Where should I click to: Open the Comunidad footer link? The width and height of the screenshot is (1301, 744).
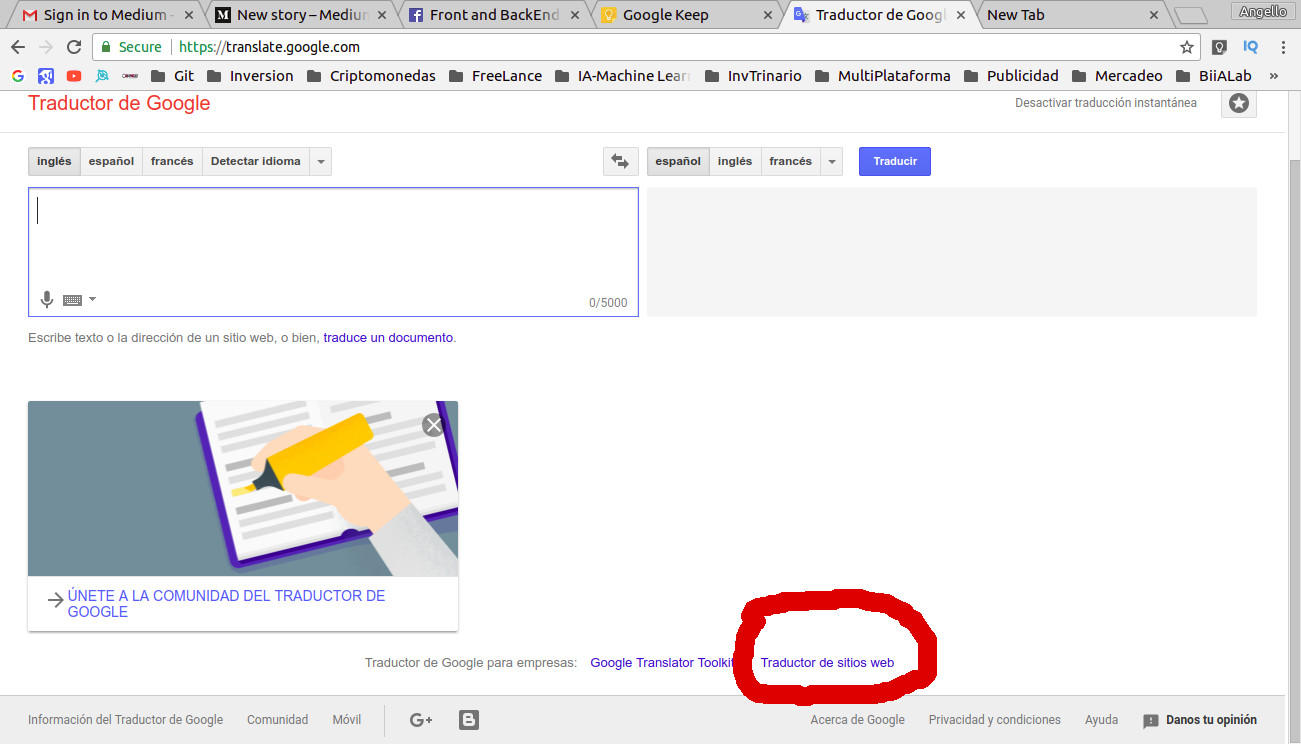278,720
